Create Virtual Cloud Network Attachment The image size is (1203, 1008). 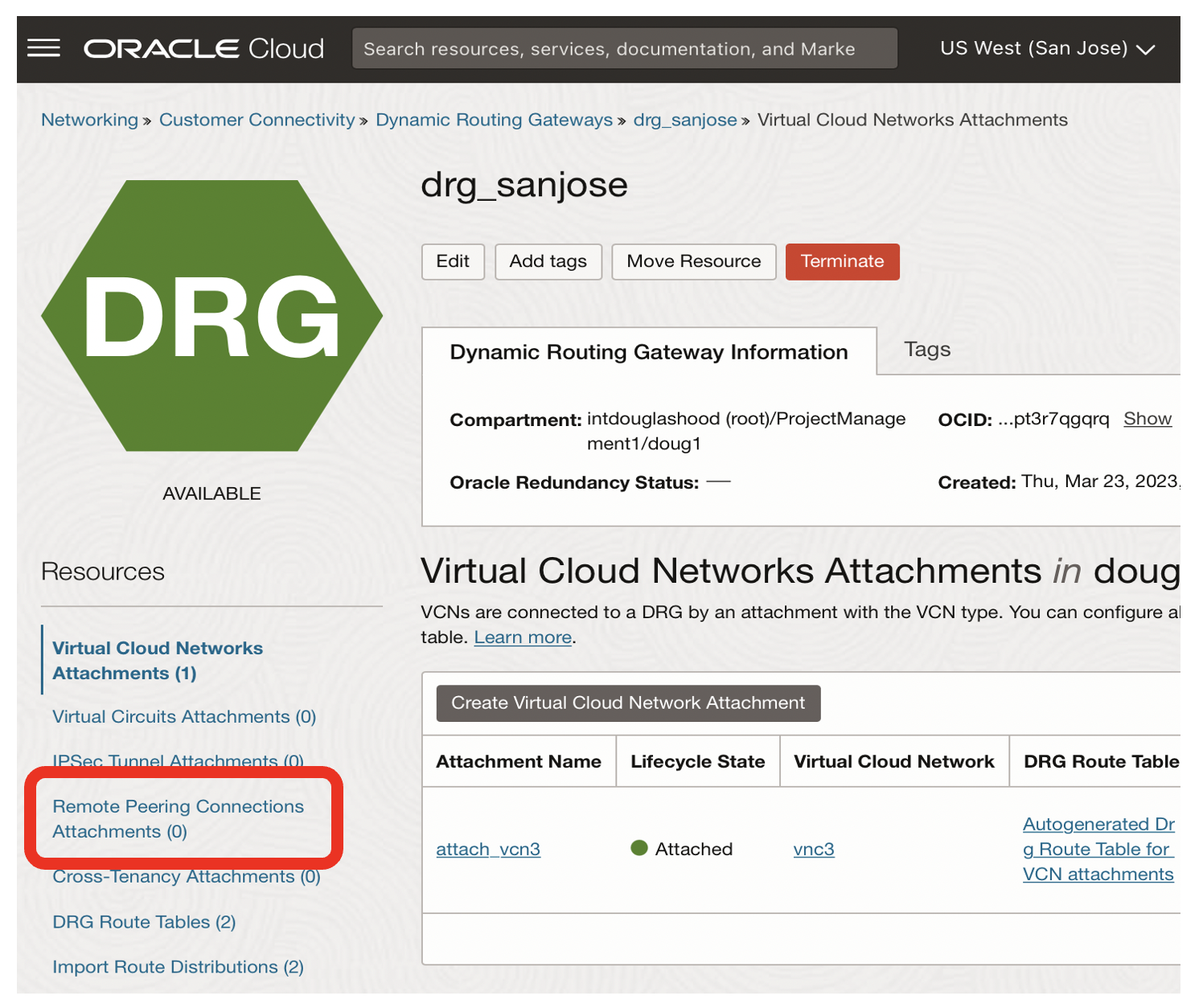[x=628, y=703]
